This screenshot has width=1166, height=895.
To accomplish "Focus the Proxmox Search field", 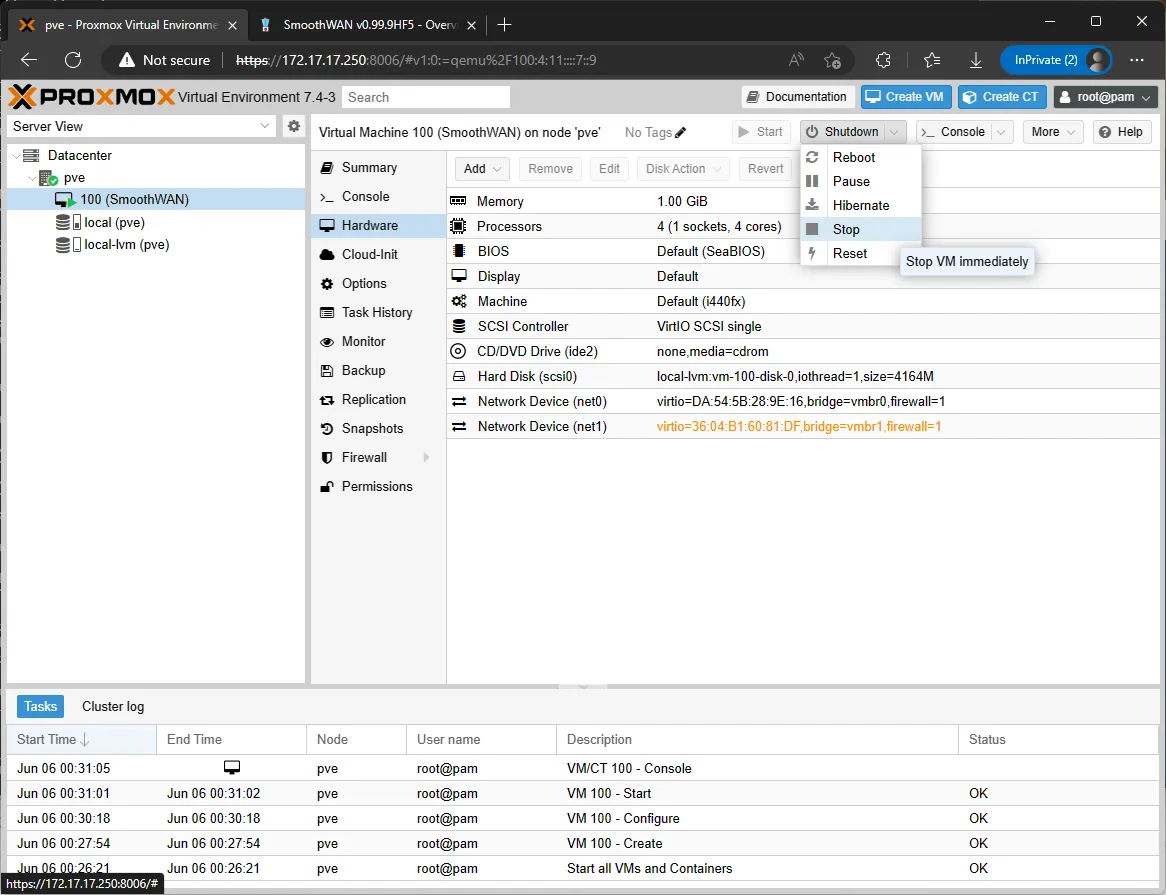I will tap(426, 97).
